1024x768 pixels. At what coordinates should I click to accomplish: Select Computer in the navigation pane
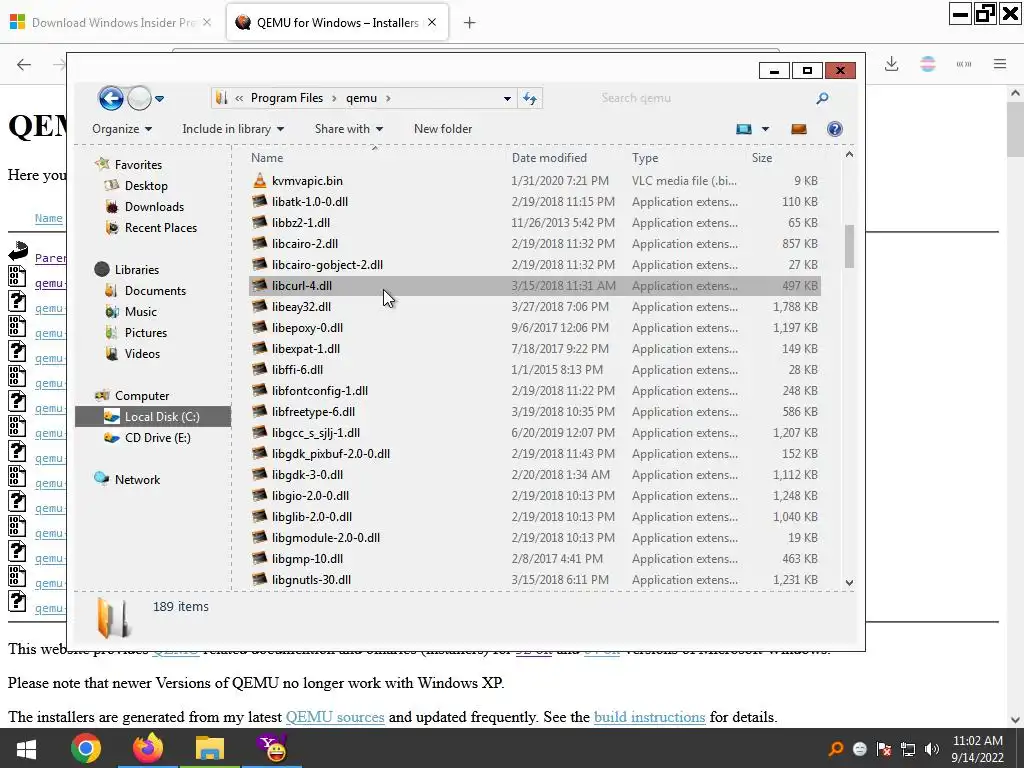point(142,396)
